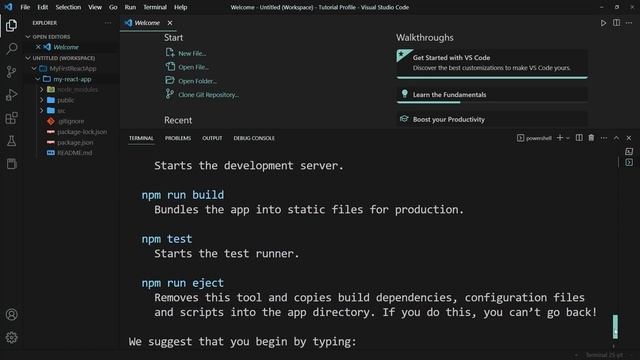Viewport: 640px width, 360px height.
Task: Open the Help menu
Action: click(180, 7)
